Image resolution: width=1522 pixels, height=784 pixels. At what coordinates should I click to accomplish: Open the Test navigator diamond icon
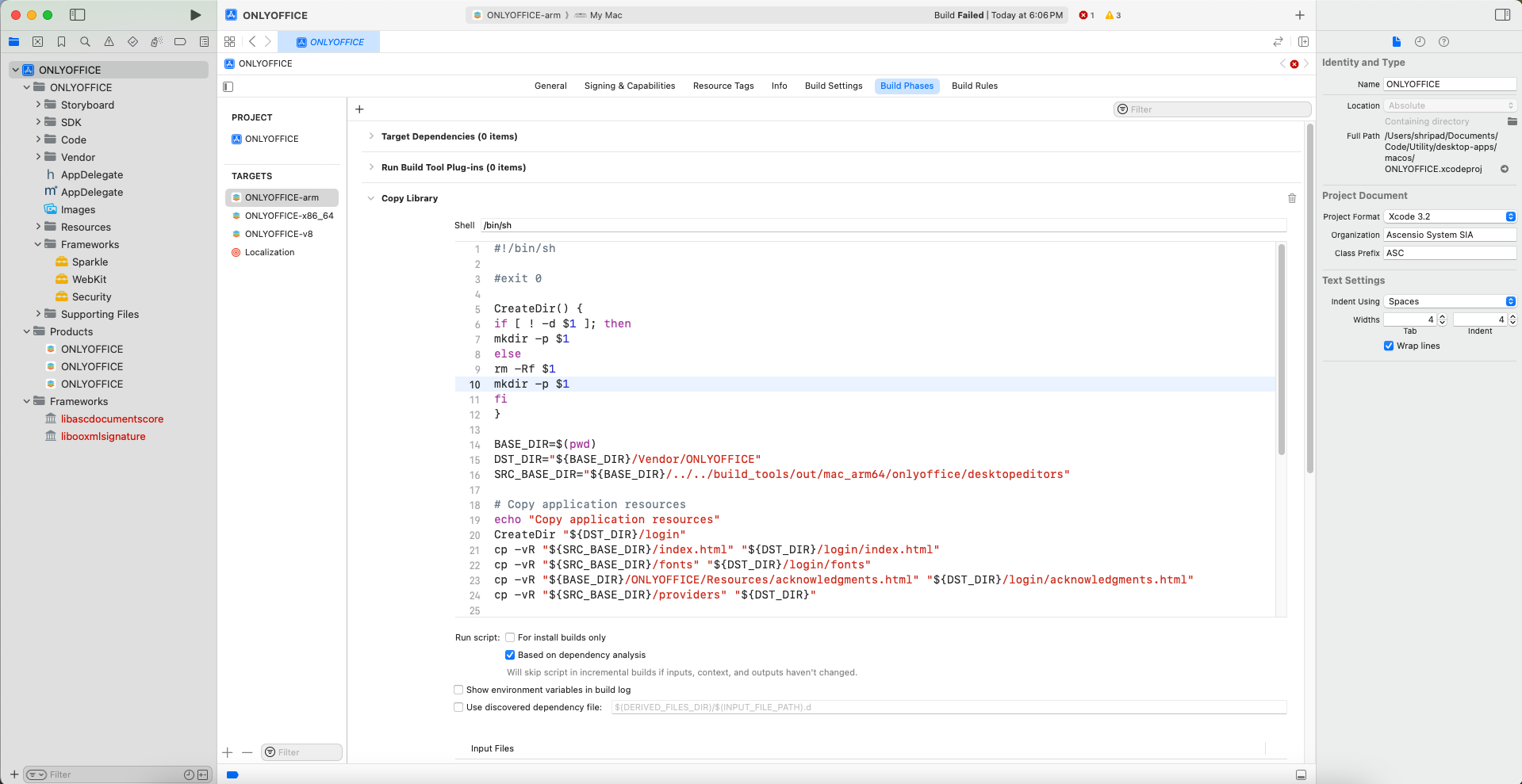coord(132,42)
